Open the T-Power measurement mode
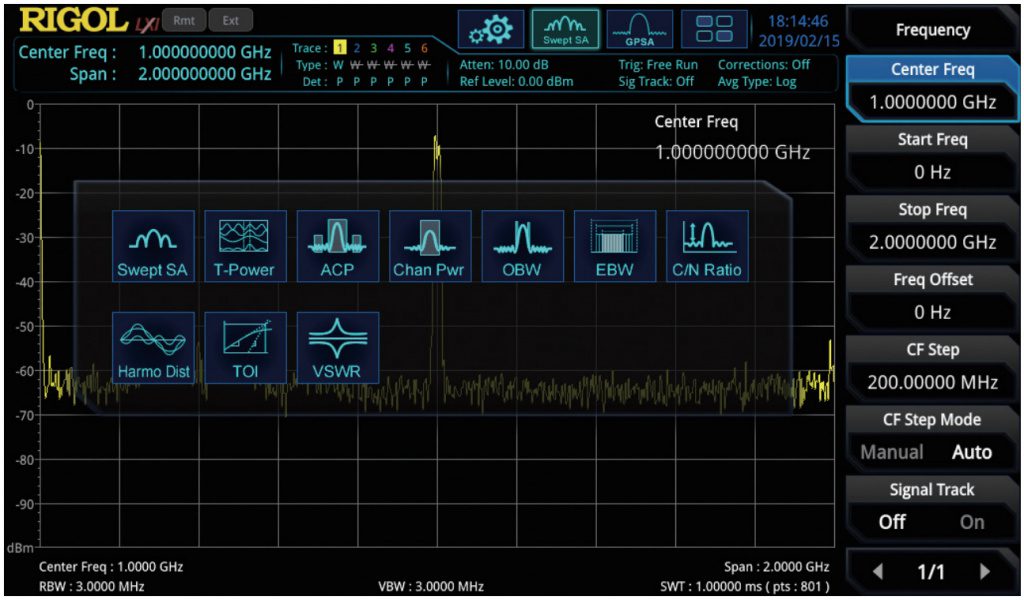The width and height of the screenshot is (1024, 600). tap(245, 246)
